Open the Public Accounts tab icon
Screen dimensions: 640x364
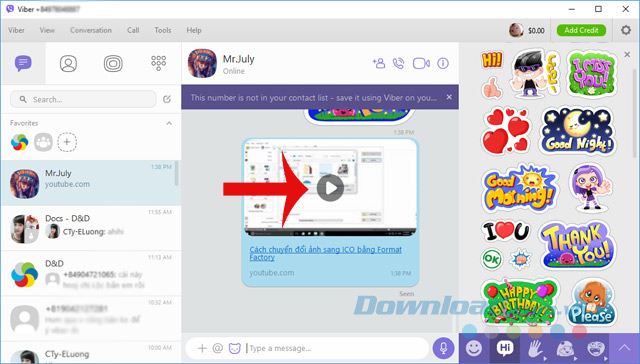[x=113, y=64]
